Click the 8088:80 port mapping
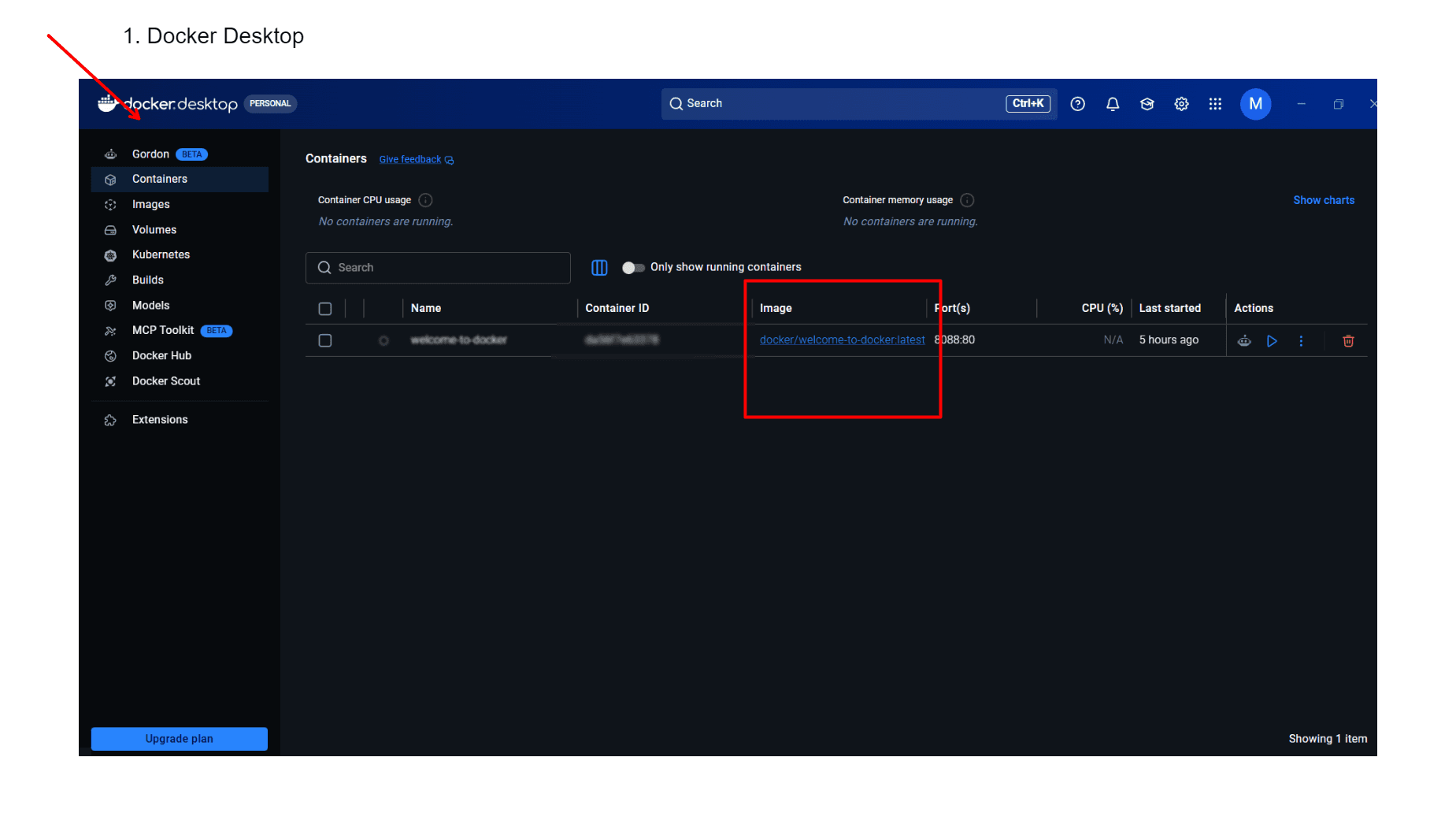The width and height of the screenshot is (1456, 835). point(954,340)
